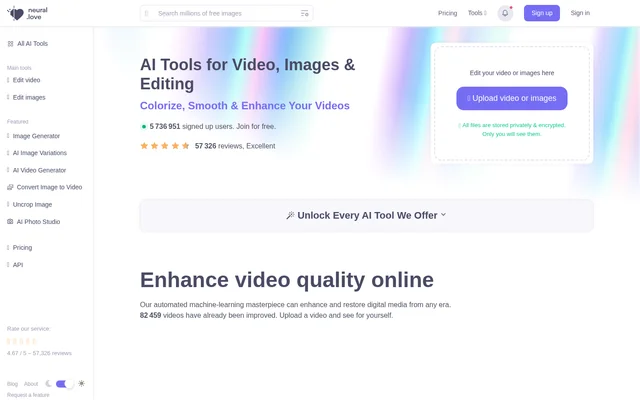
Task: Click the AI Photo Studio camera icon
Action: [x=10, y=222]
